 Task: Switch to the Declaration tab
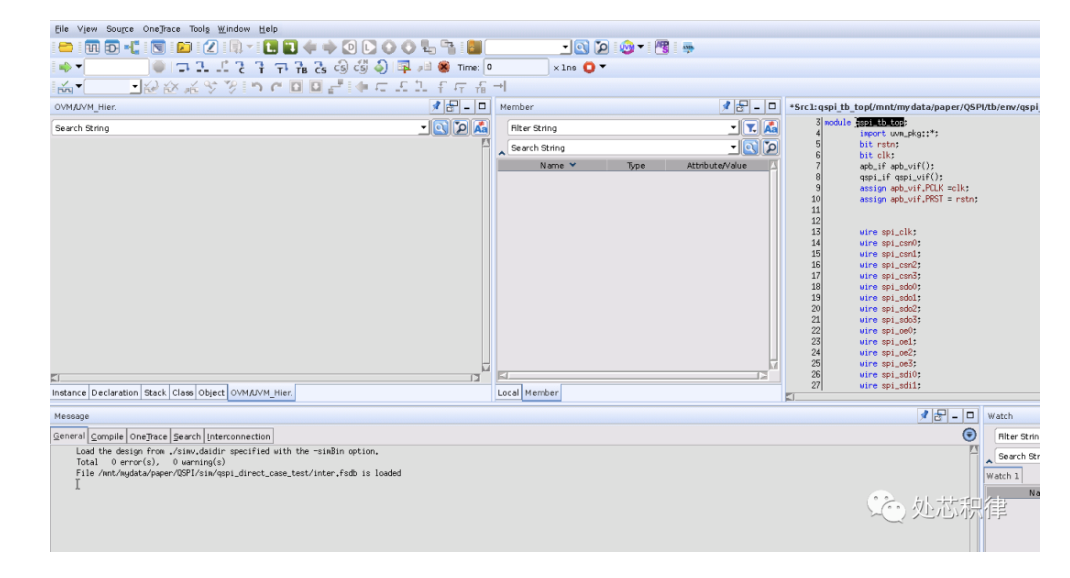click(115, 392)
